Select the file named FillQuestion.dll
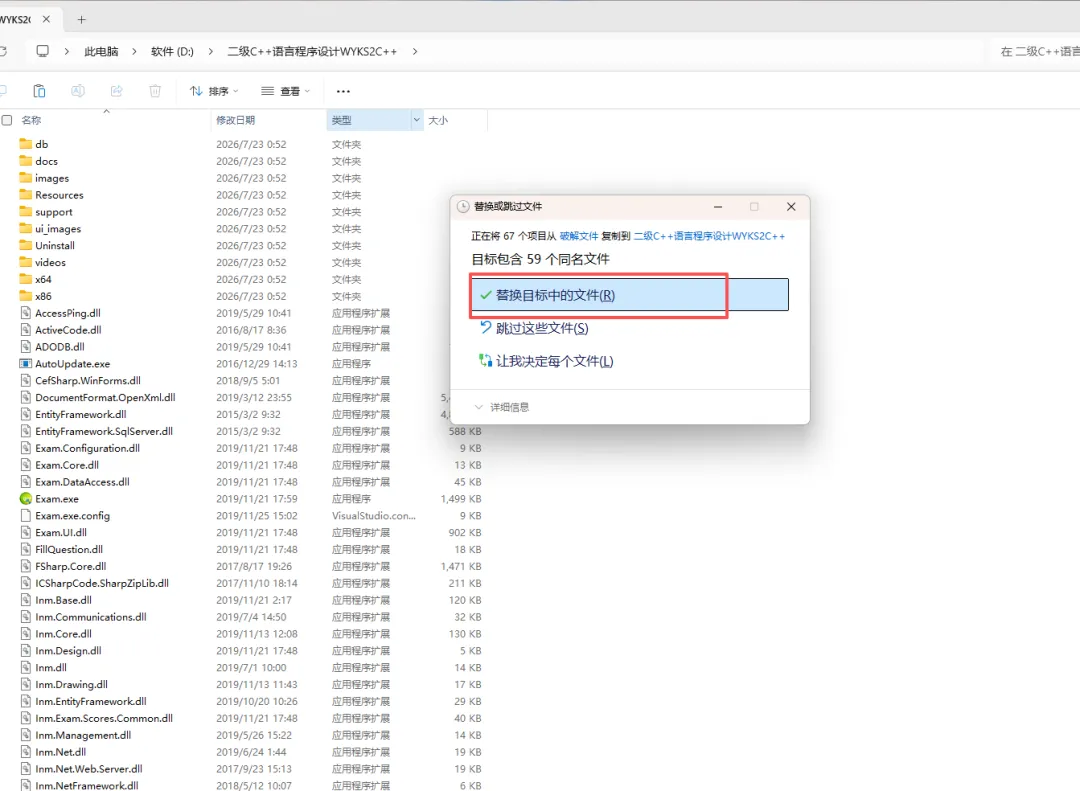This screenshot has width=1080, height=791. pos(69,549)
